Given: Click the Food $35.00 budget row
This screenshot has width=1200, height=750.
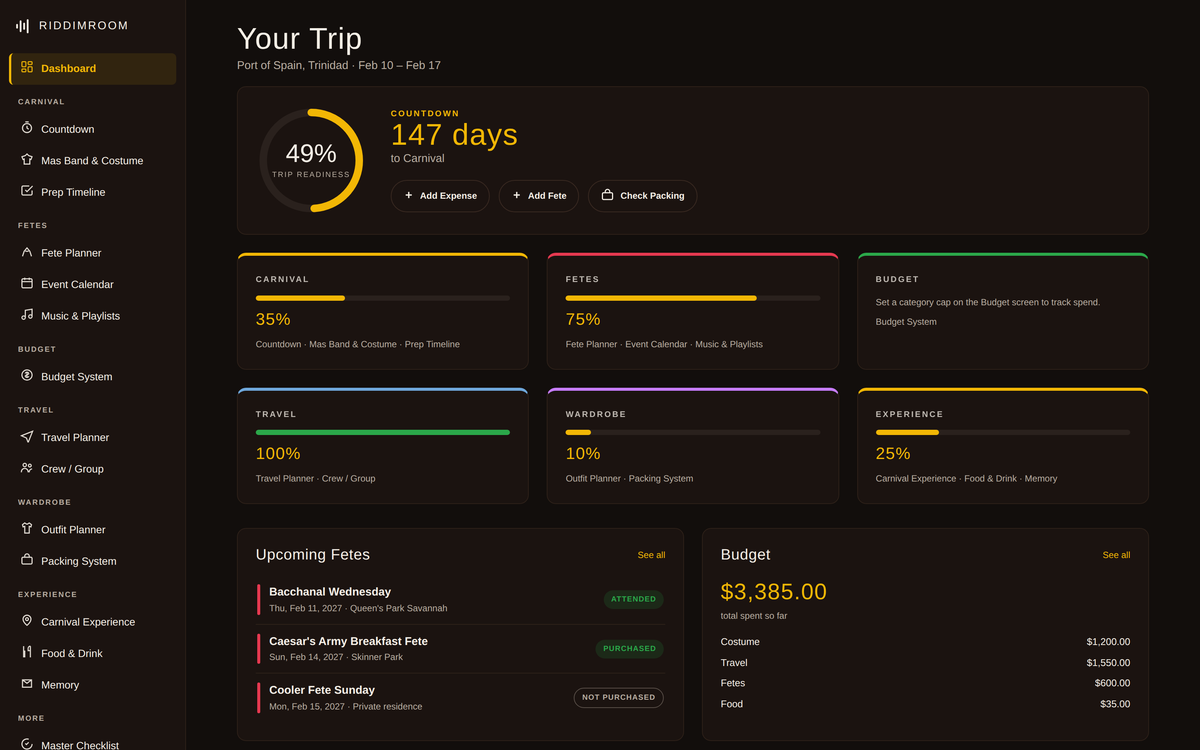Looking at the screenshot, I should tap(925, 704).
